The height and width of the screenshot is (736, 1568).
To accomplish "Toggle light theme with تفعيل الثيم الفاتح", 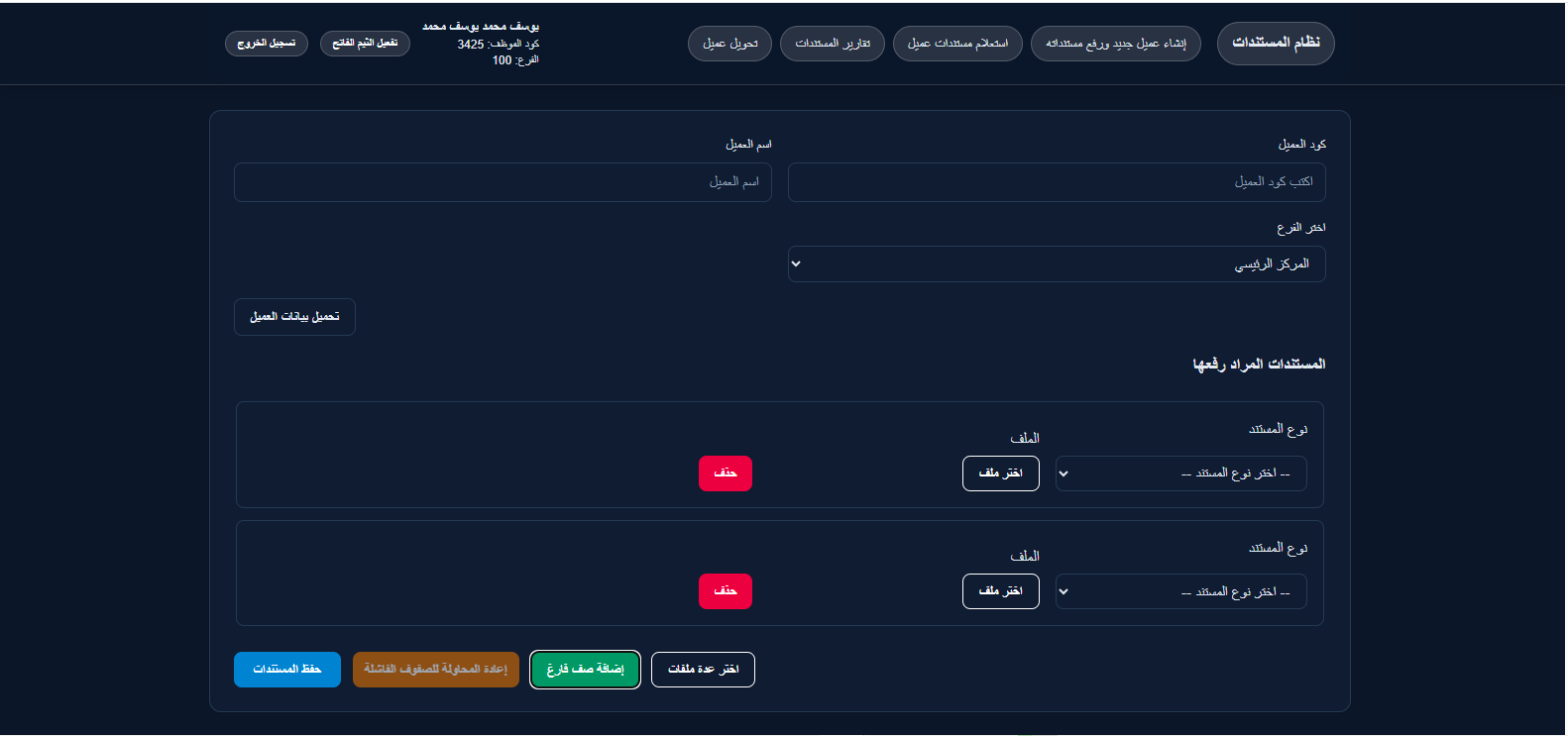I will [365, 44].
